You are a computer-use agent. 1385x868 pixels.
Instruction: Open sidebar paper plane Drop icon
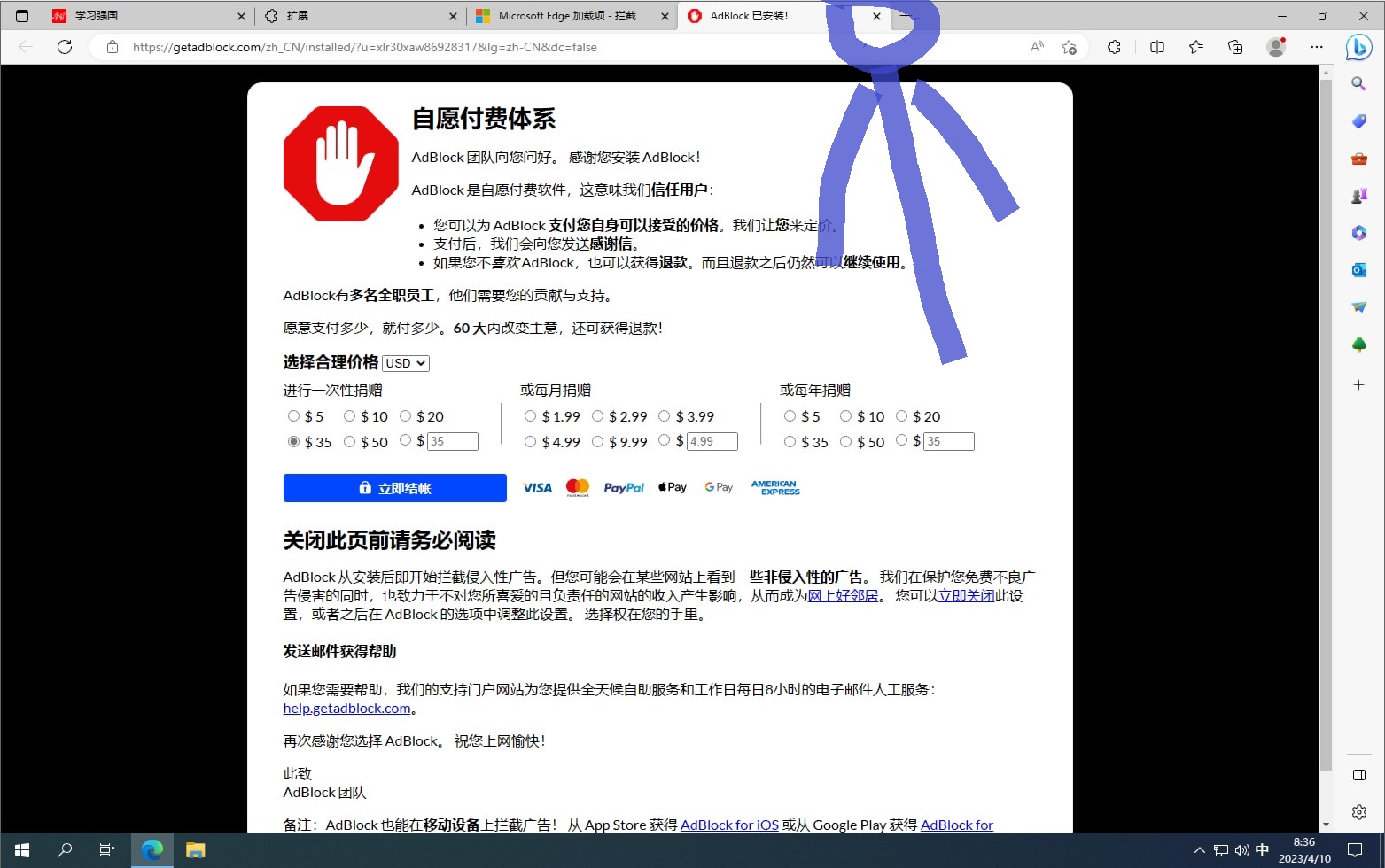point(1358,307)
